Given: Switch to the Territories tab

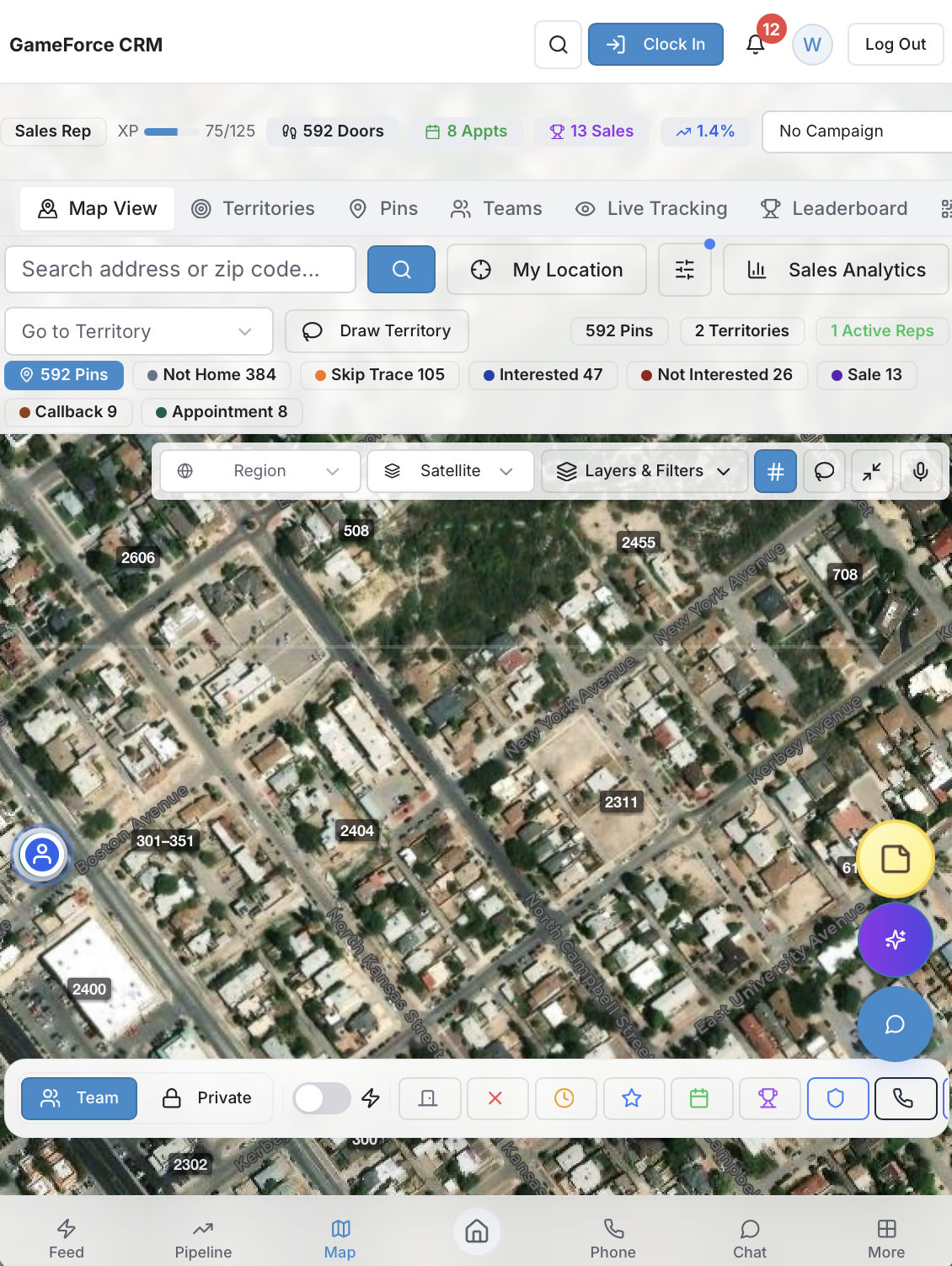Looking at the screenshot, I should (x=253, y=208).
